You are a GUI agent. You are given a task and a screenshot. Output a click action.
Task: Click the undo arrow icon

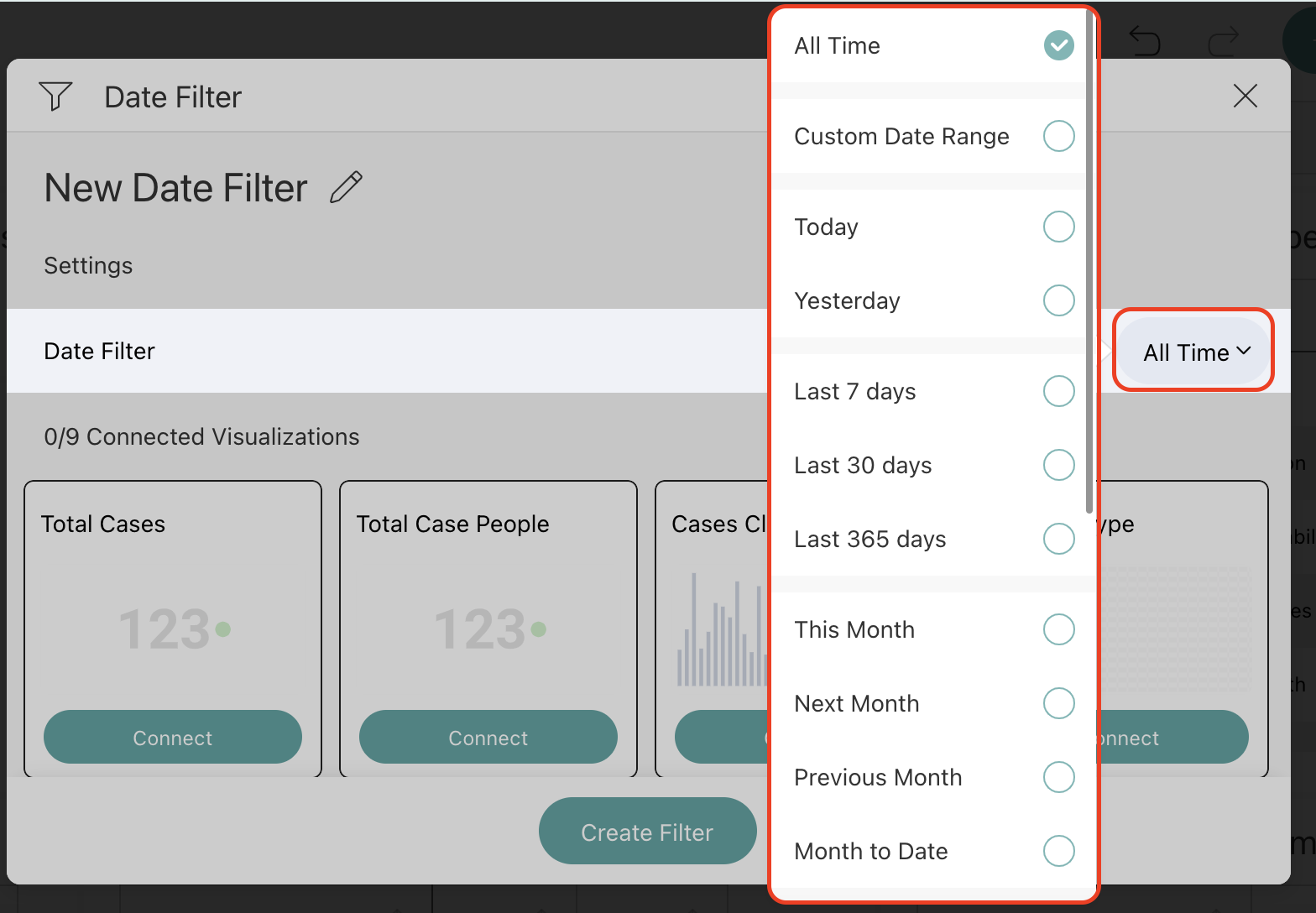(x=1144, y=40)
